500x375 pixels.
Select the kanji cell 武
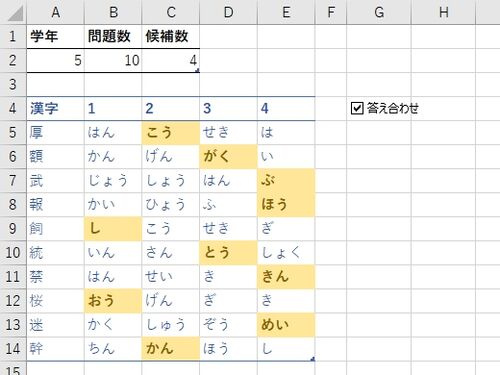(56, 181)
